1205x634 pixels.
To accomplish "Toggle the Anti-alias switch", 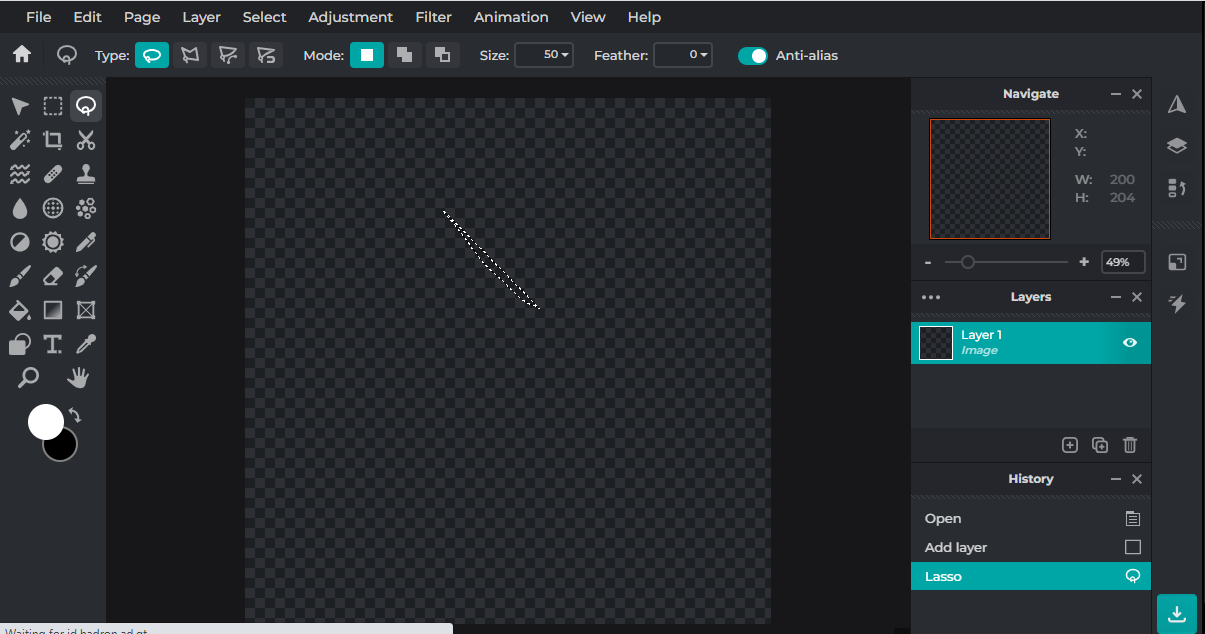I will (752, 56).
